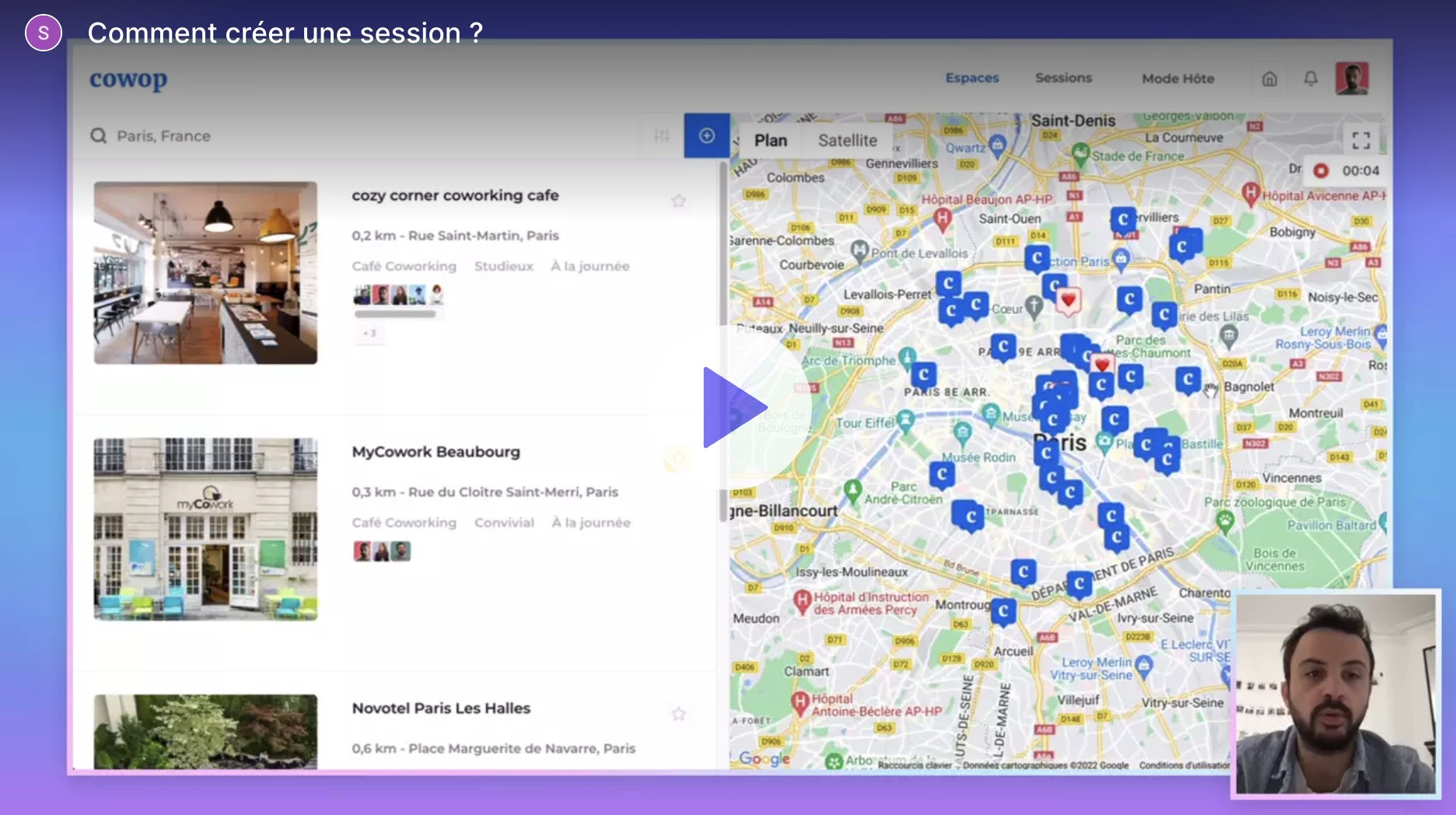Screen dimensions: 1456x815
Task: Click the cowop marker near Bagnolet
Action: pos(1188,380)
